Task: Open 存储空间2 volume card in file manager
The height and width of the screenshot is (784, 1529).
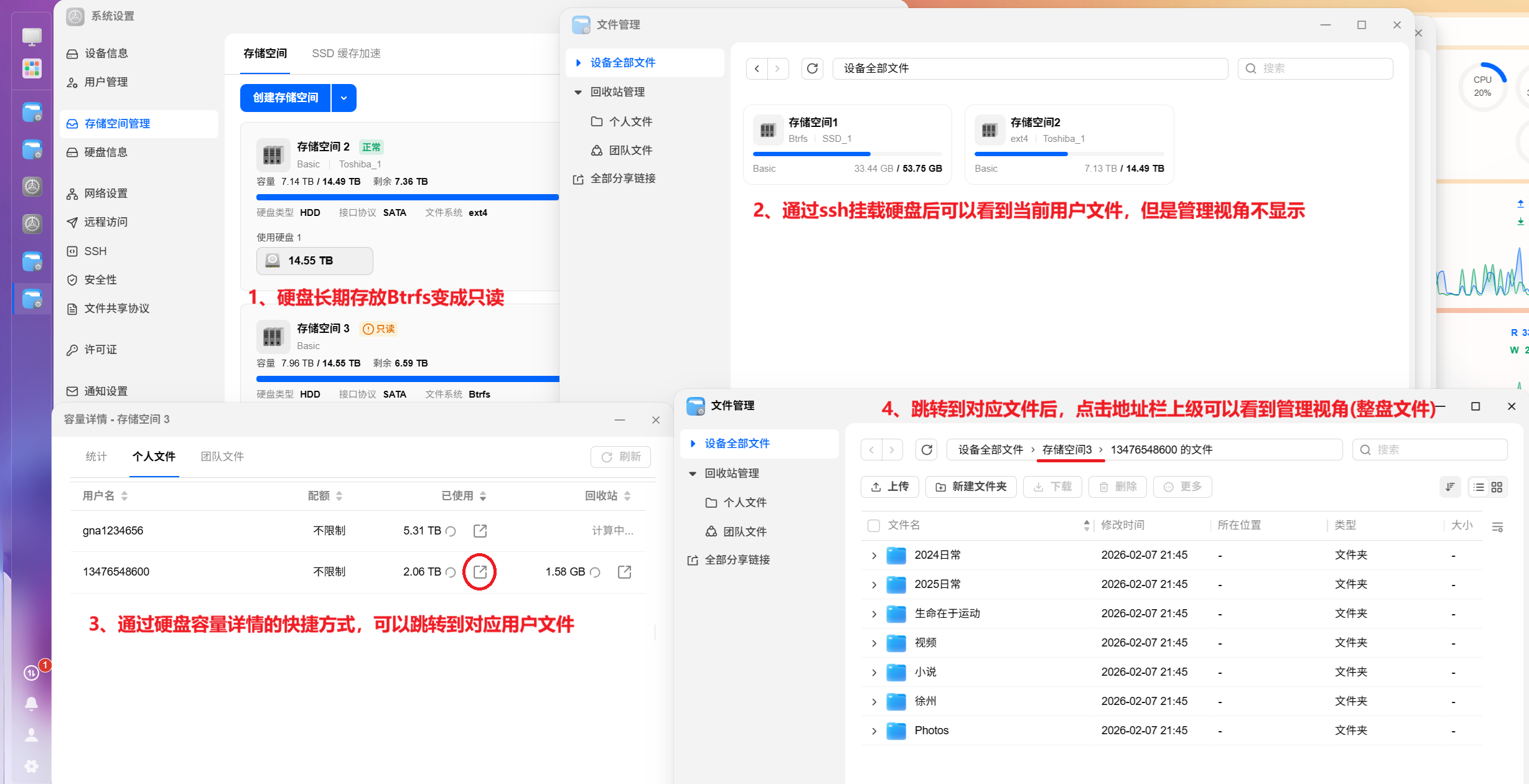Action: coord(1069,145)
